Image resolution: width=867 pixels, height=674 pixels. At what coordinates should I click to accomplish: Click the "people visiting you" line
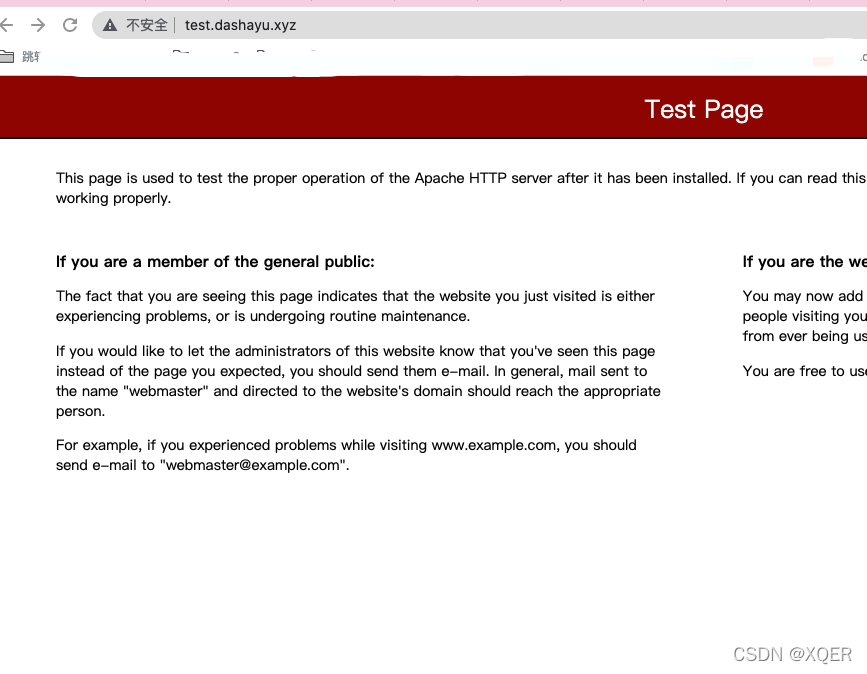click(805, 316)
